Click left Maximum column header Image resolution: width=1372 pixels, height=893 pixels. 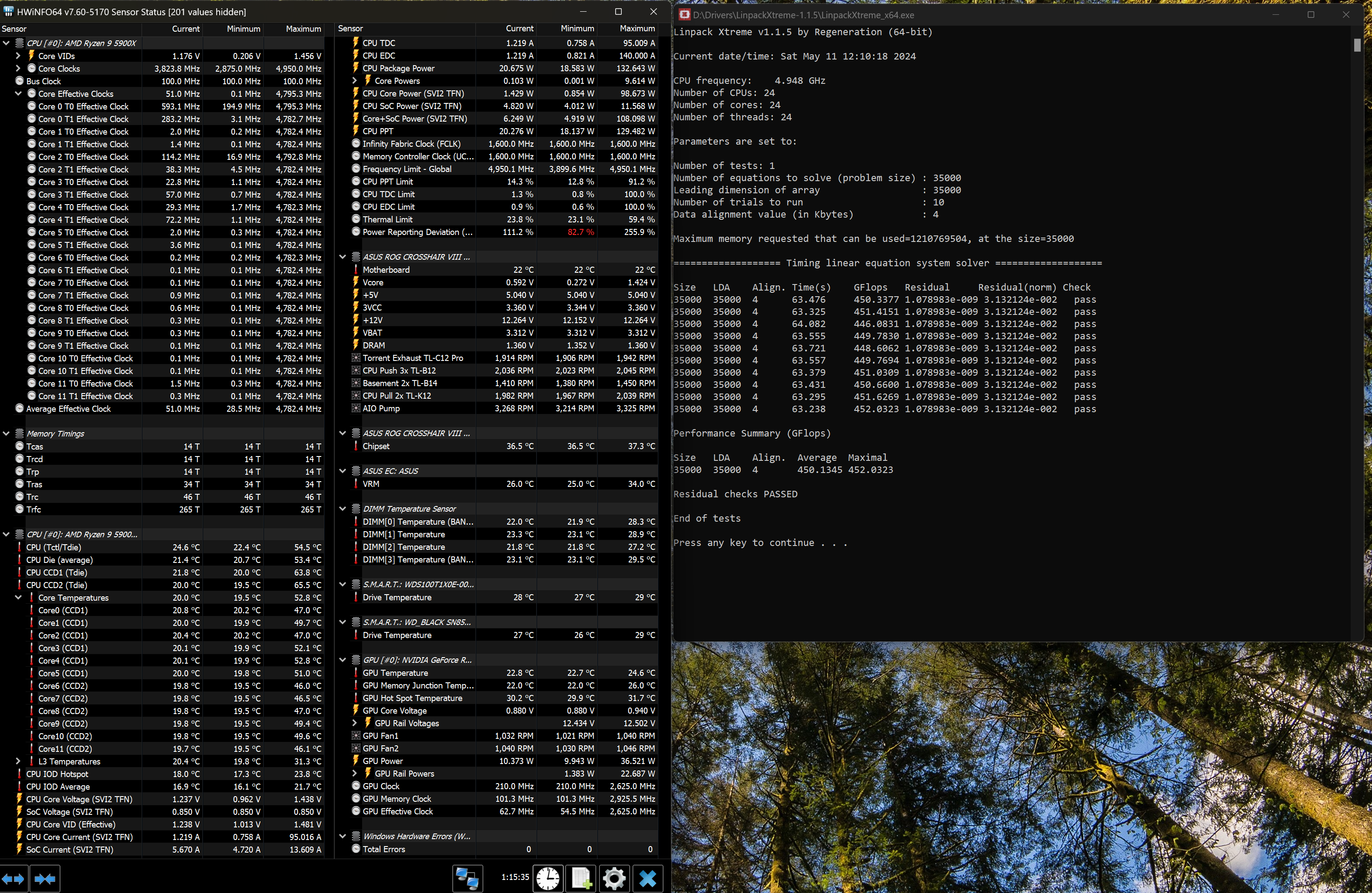click(294, 29)
